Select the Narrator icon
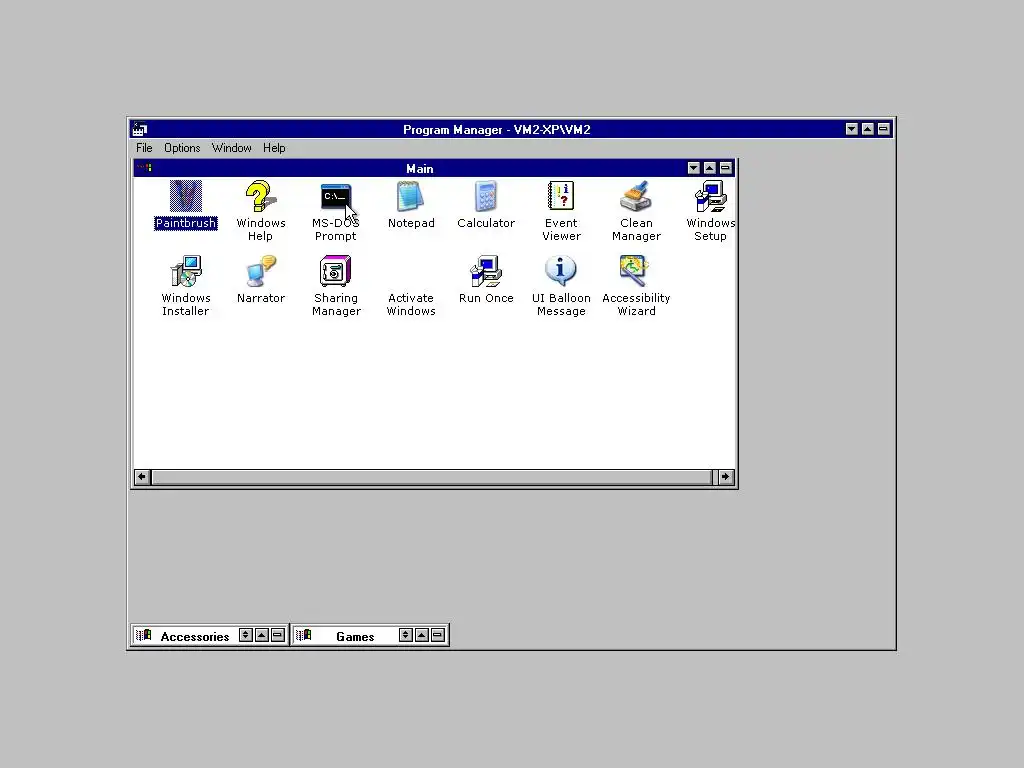The height and width of the screenshot is (768, 1024). [260, 271]
